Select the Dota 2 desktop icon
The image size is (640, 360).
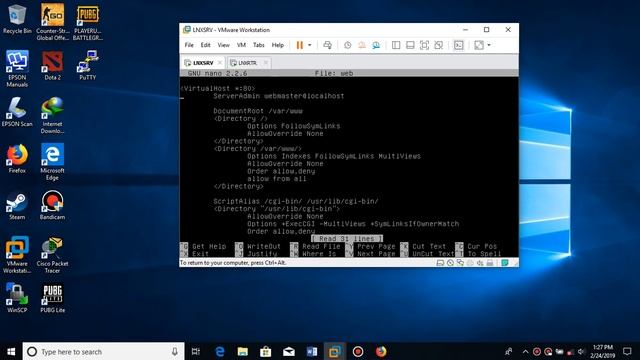[x=52, y=65]
